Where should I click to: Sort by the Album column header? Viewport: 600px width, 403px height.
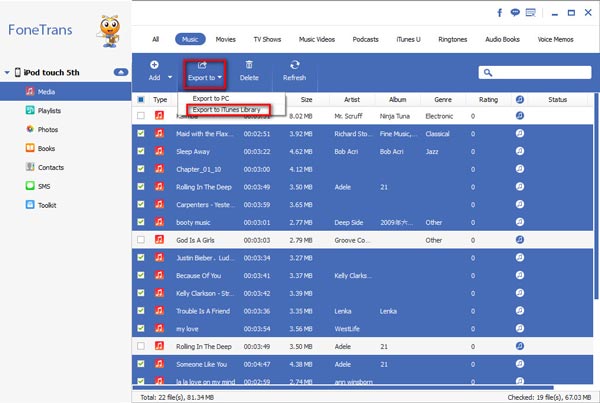click(398, 100)
